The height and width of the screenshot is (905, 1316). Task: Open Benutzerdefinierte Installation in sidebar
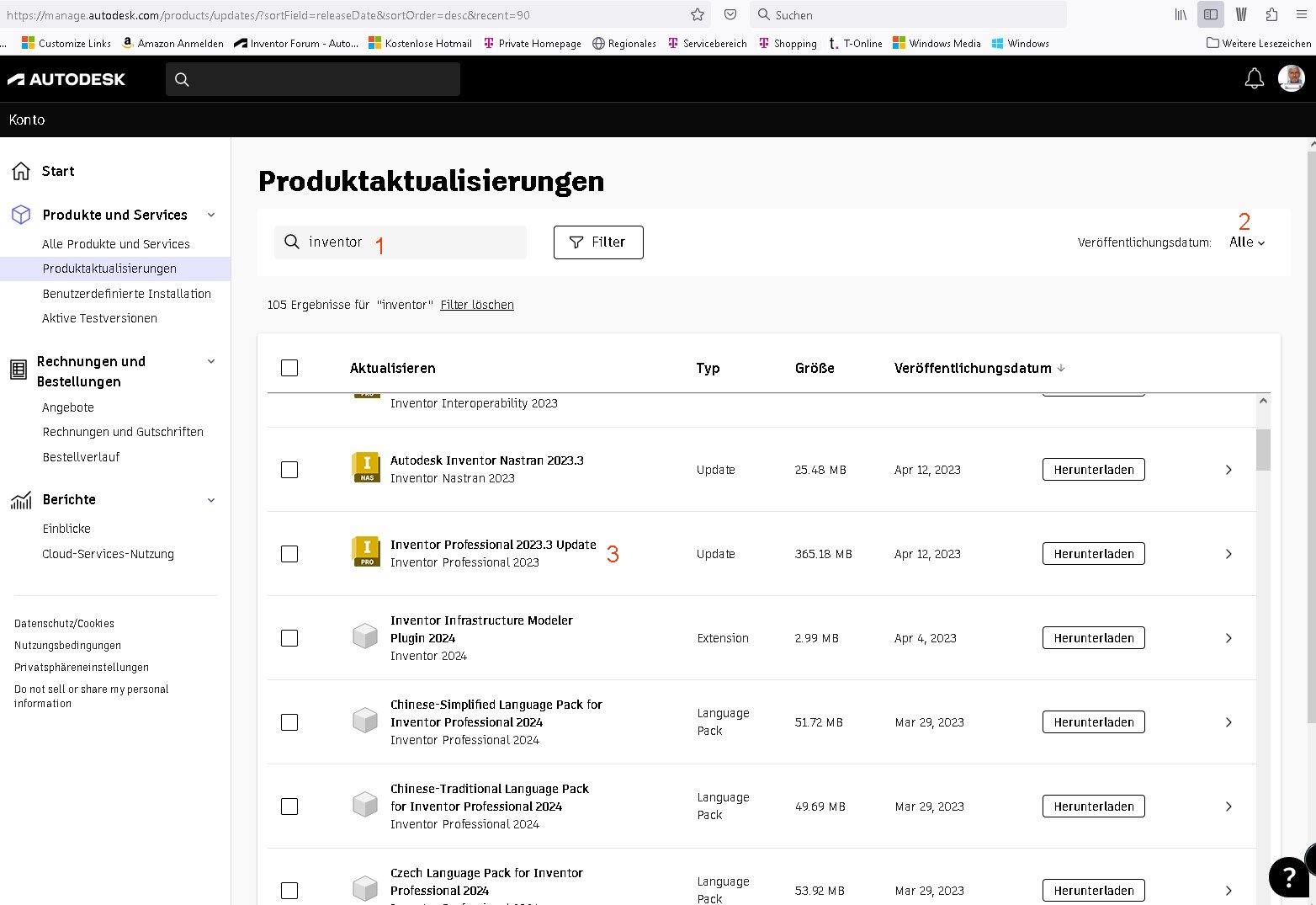pos(127,294)
